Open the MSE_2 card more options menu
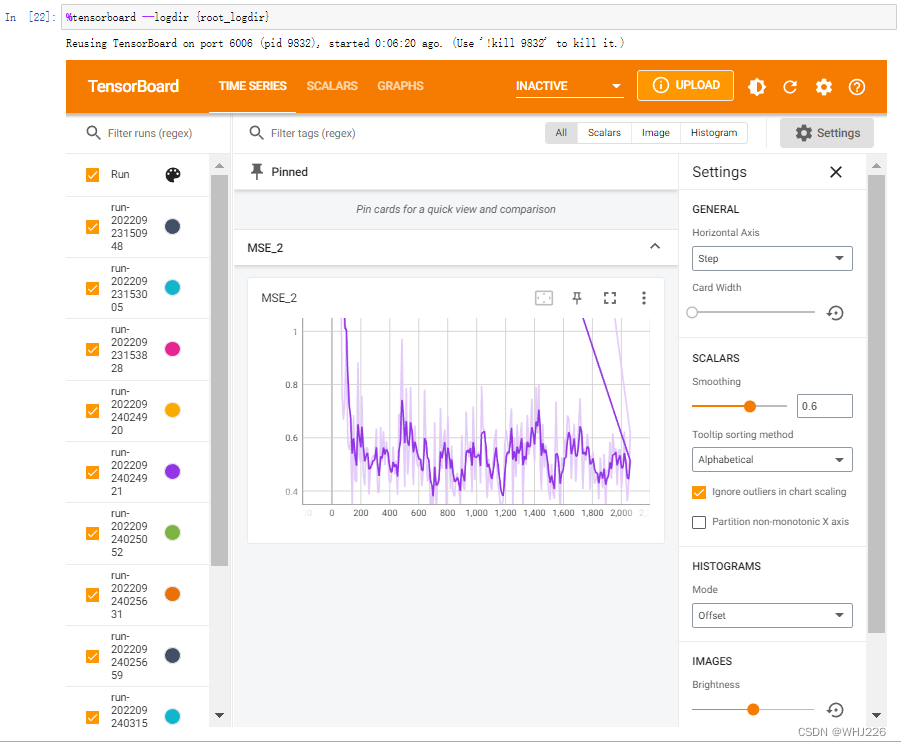 644,298
